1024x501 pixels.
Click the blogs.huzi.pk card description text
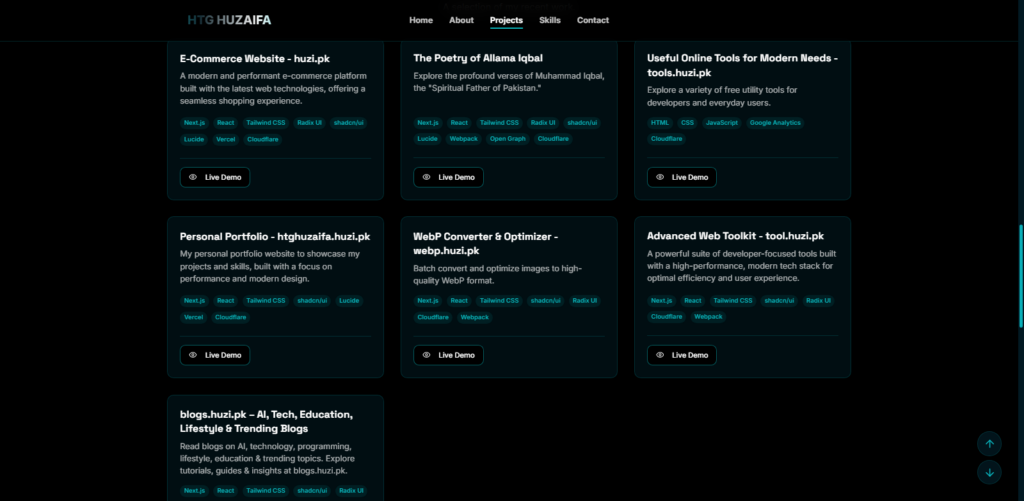click(268, 459)
